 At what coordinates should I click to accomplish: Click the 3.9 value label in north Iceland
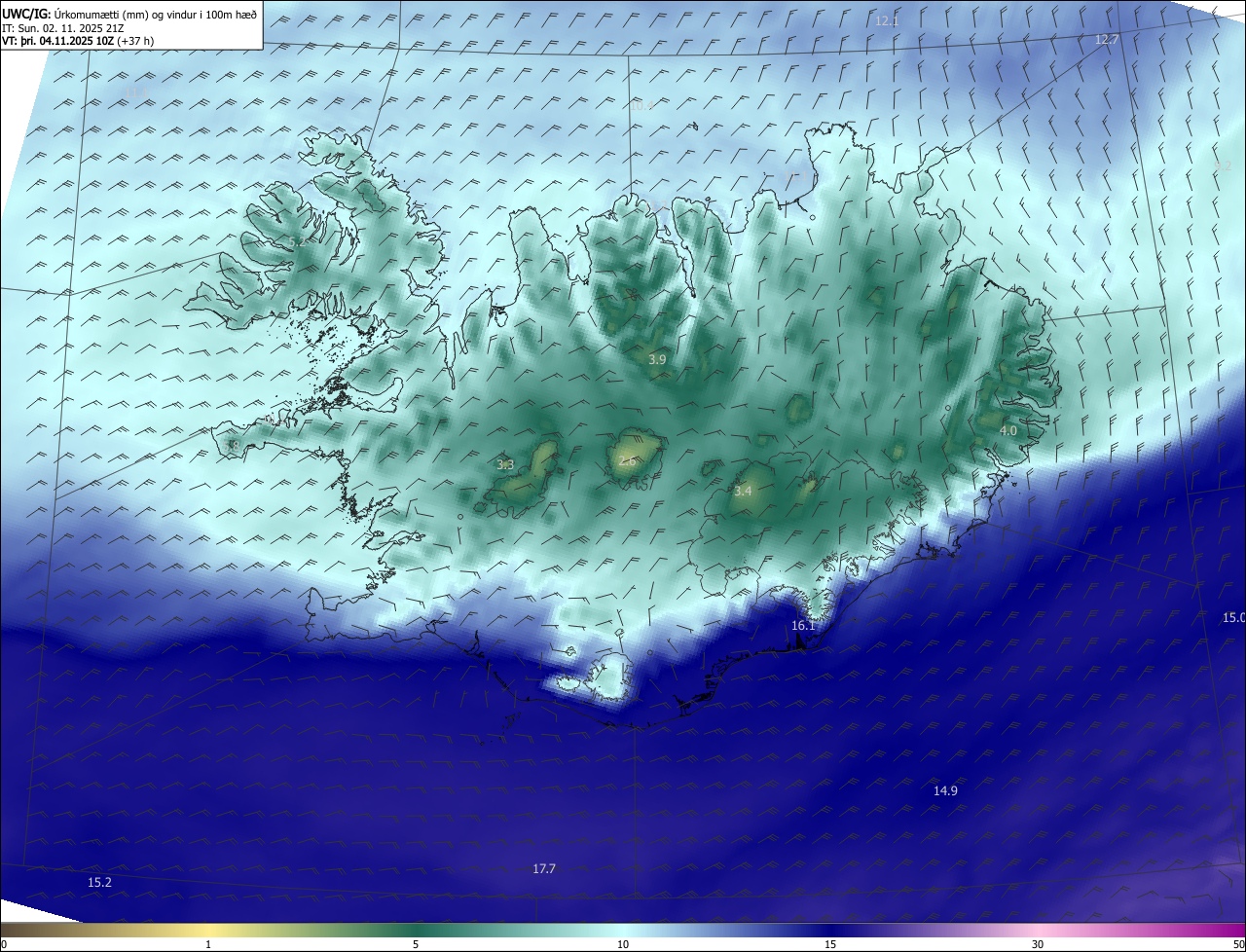pos(657,359)
